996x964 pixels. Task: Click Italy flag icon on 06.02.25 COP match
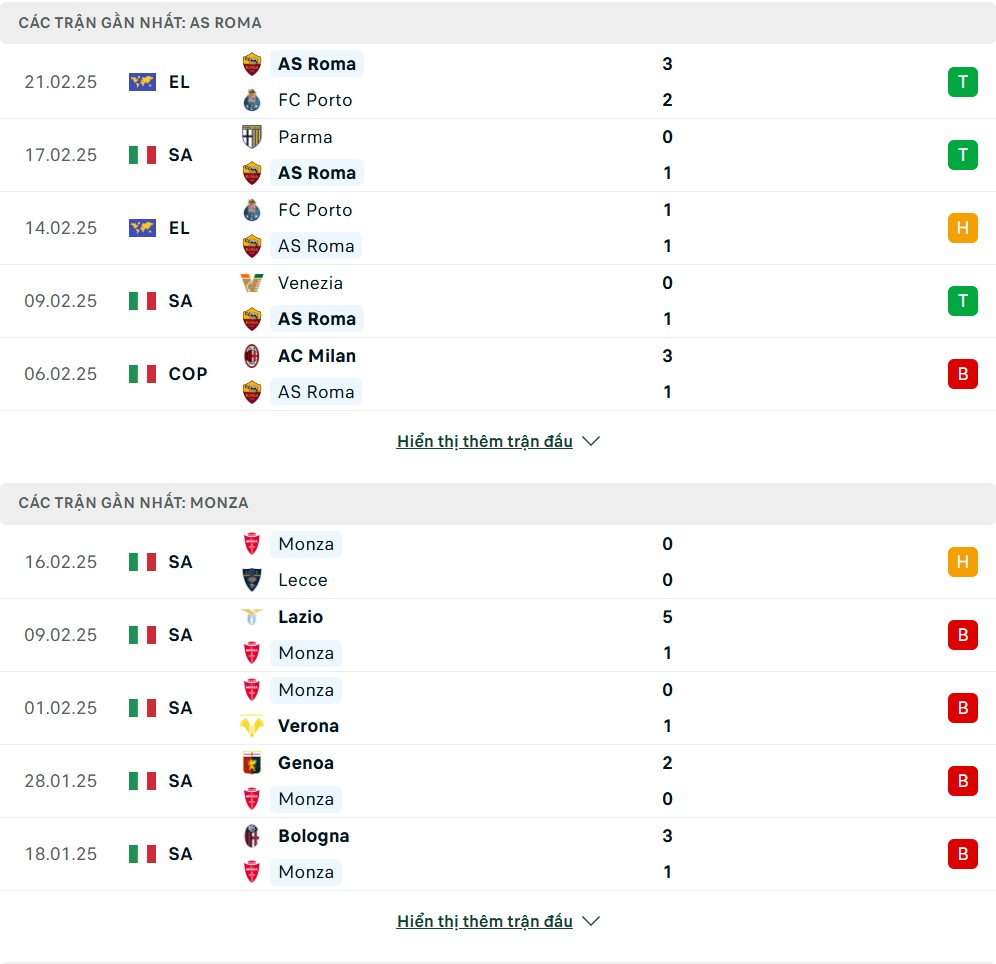[x=142, y=374]
